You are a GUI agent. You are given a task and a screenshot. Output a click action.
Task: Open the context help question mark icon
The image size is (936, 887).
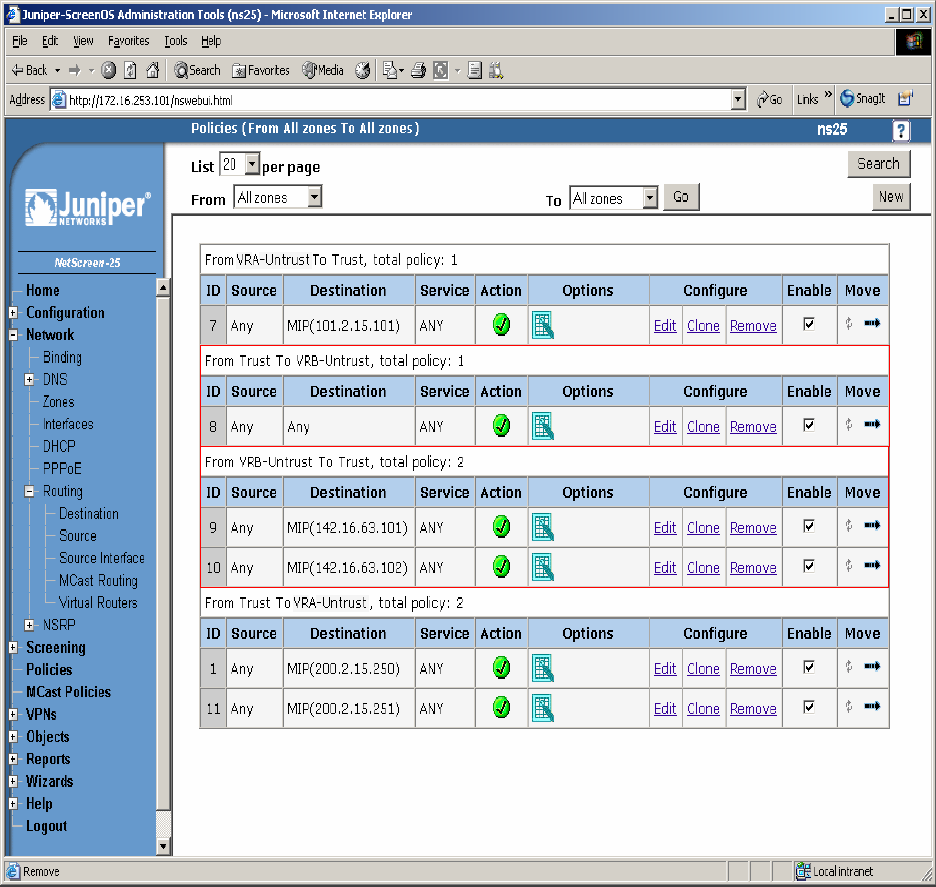click(x=901, y=130)
